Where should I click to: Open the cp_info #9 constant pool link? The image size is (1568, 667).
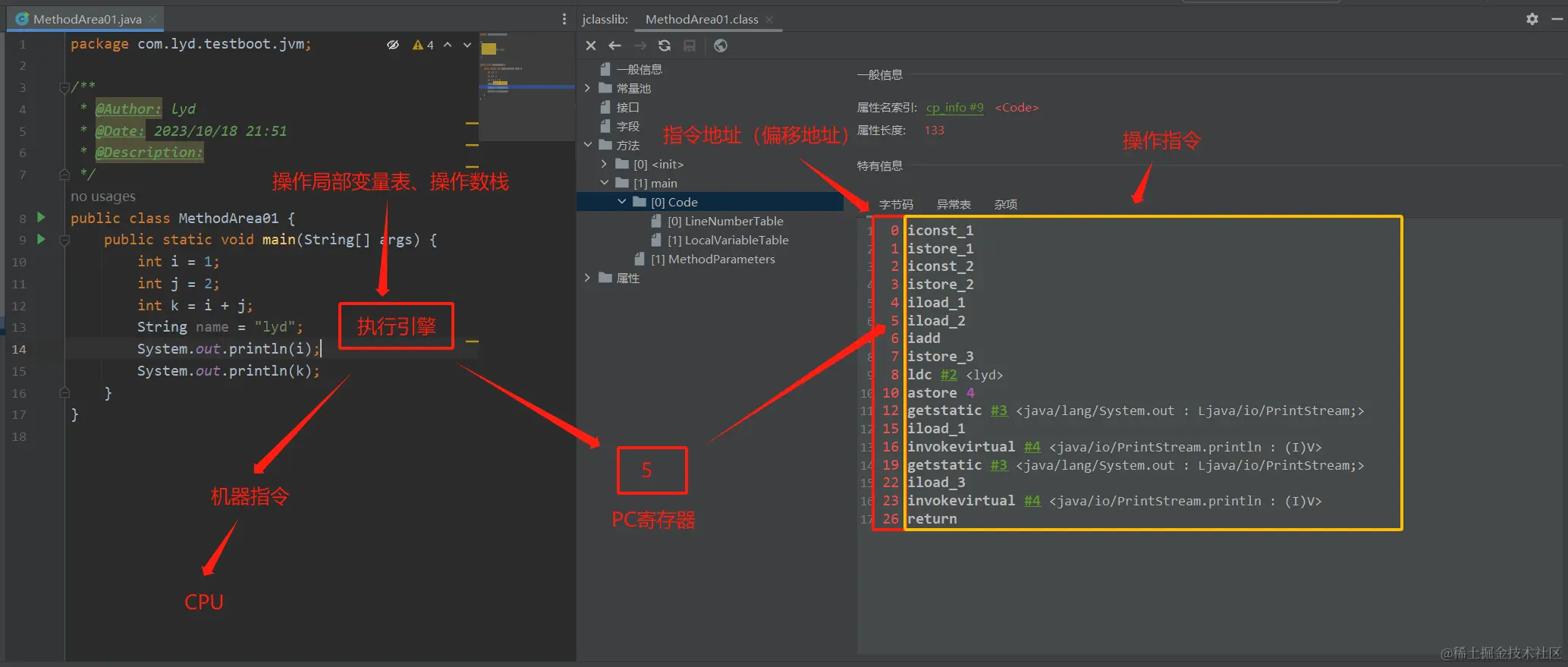(954, 108)
